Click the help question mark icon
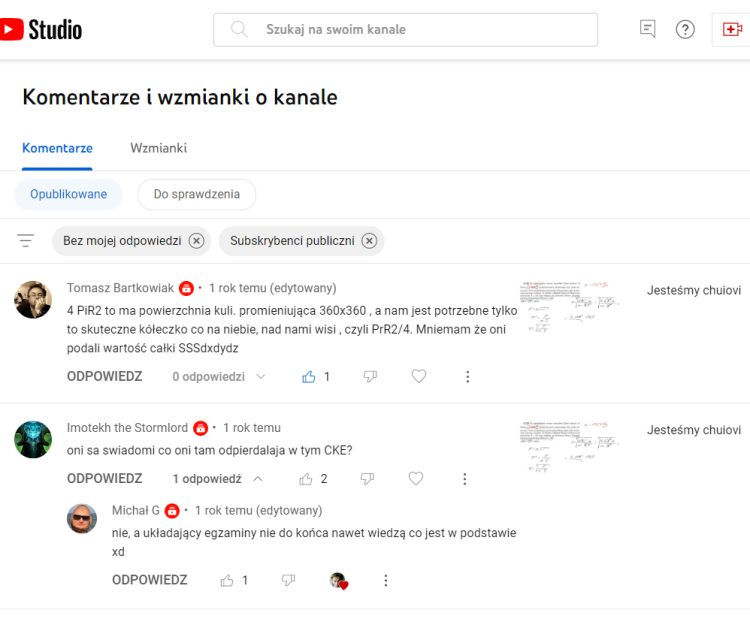 pos(685,29)
